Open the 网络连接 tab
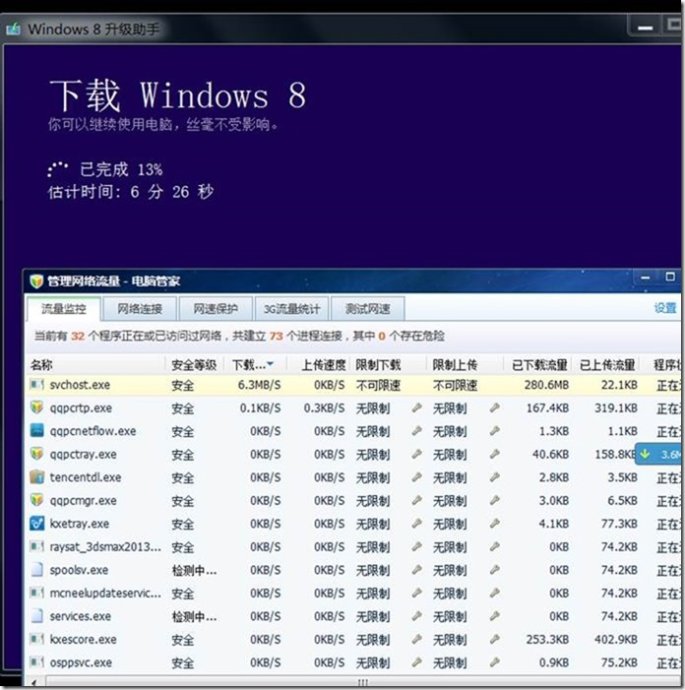 (x=140, y=308)
